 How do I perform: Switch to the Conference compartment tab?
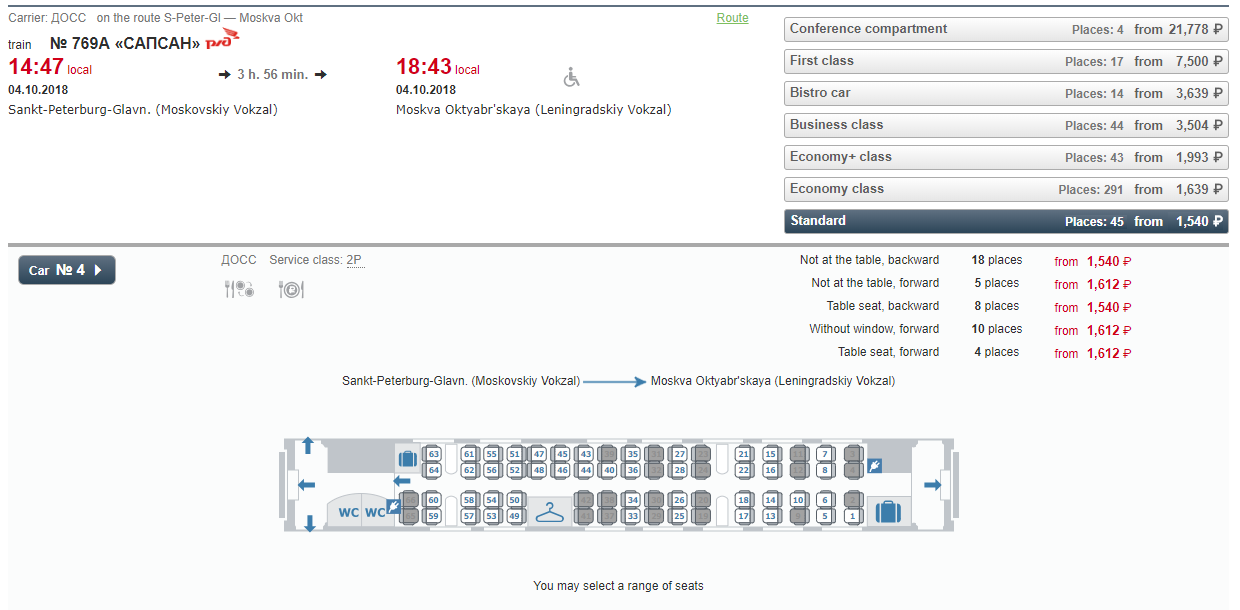1006,29
